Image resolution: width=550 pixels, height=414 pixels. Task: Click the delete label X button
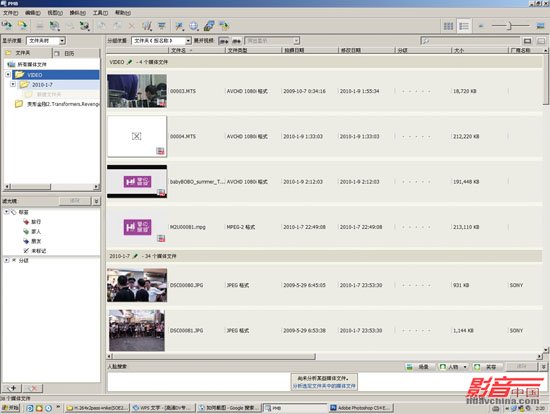pos(33,388)
